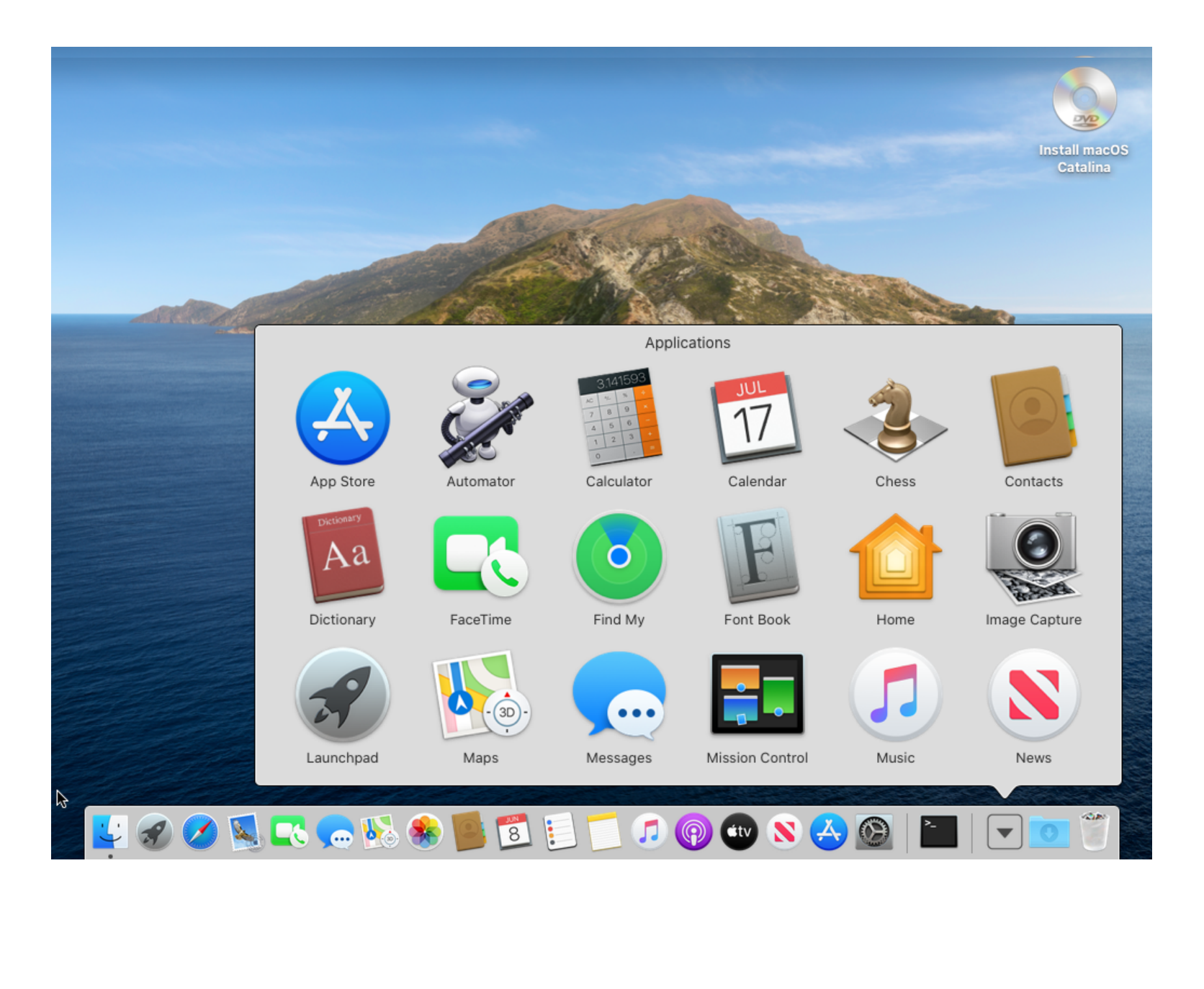Launch Image Capture
Image resolution: width=1204 pixels, height=989 pixels.
tap(1033, 558)
